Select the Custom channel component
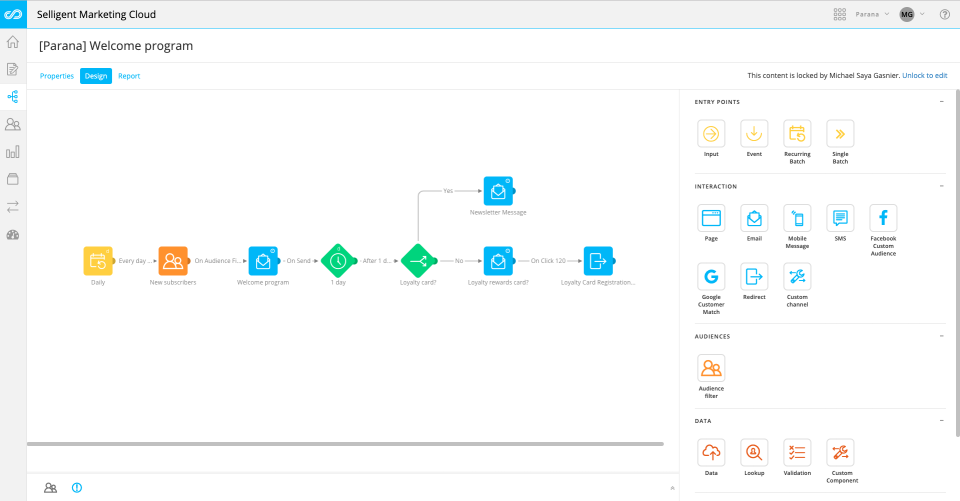Image resolution: width=960 pixels, height=501 pixels. tap(797, 277)
